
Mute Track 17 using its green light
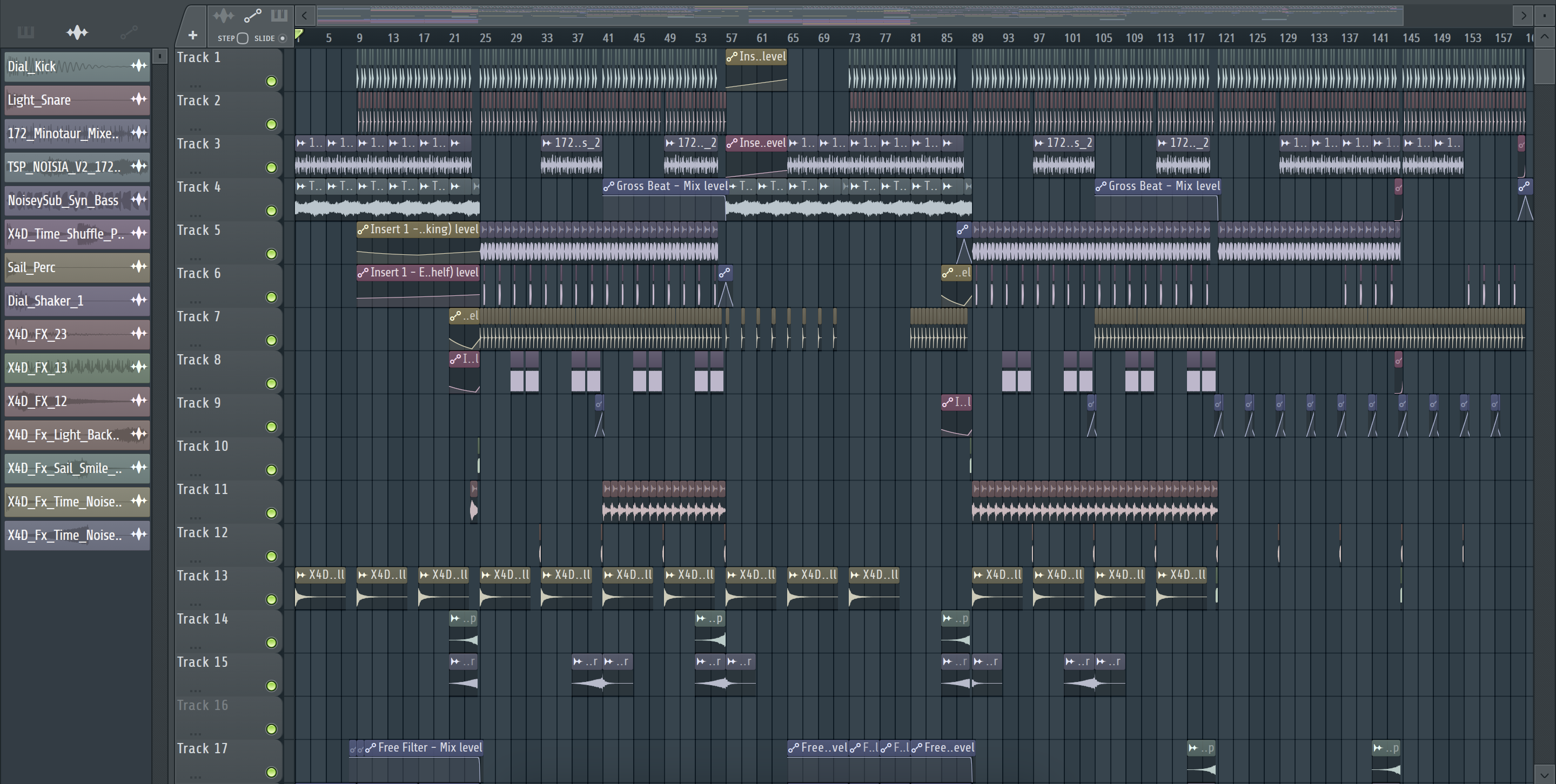click(x=271, y=773)
